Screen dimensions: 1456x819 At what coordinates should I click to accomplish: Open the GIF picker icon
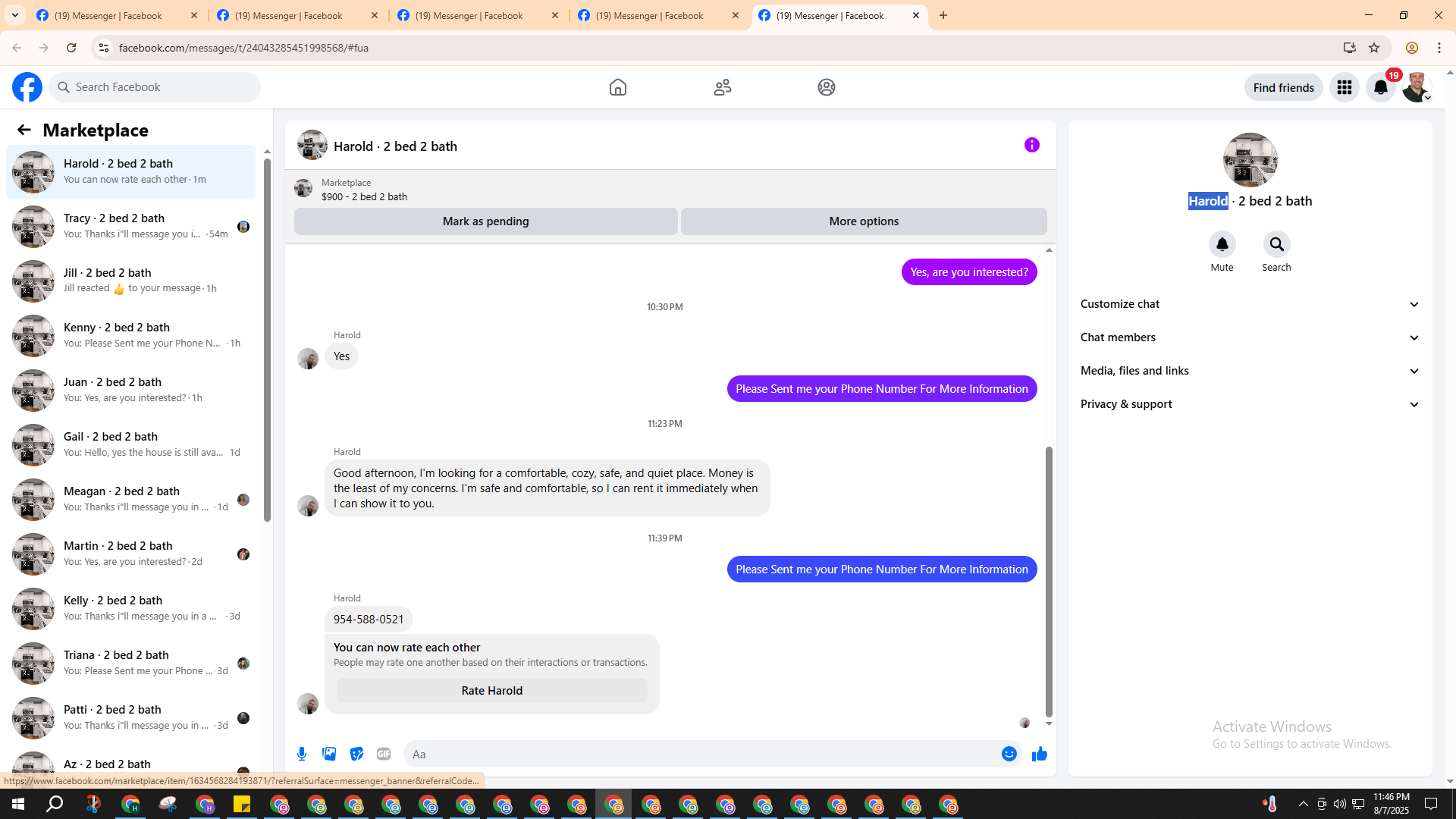(x=384, y=754)
